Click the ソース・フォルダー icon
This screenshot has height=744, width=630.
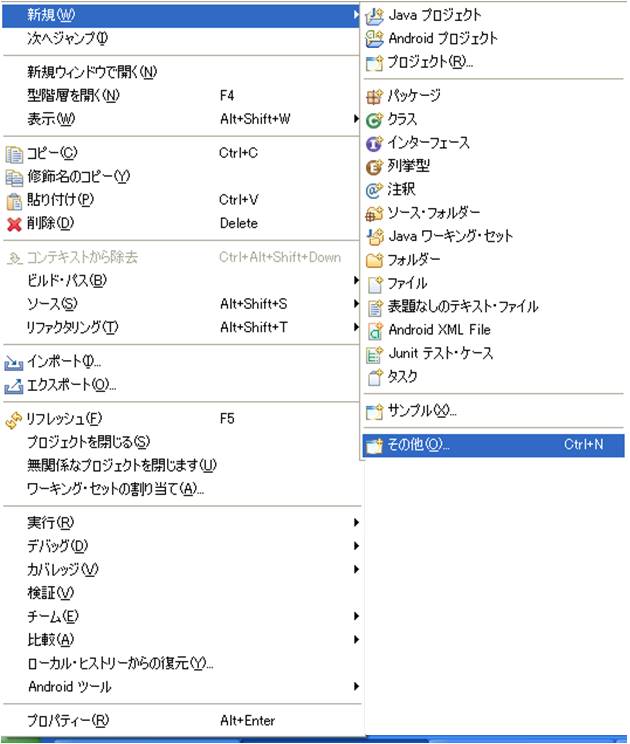(x=374, y=214)
